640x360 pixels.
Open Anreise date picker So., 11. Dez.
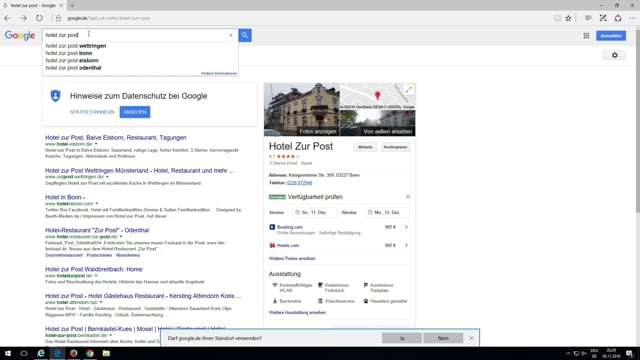pyautogui.click(x=315, y=212)
